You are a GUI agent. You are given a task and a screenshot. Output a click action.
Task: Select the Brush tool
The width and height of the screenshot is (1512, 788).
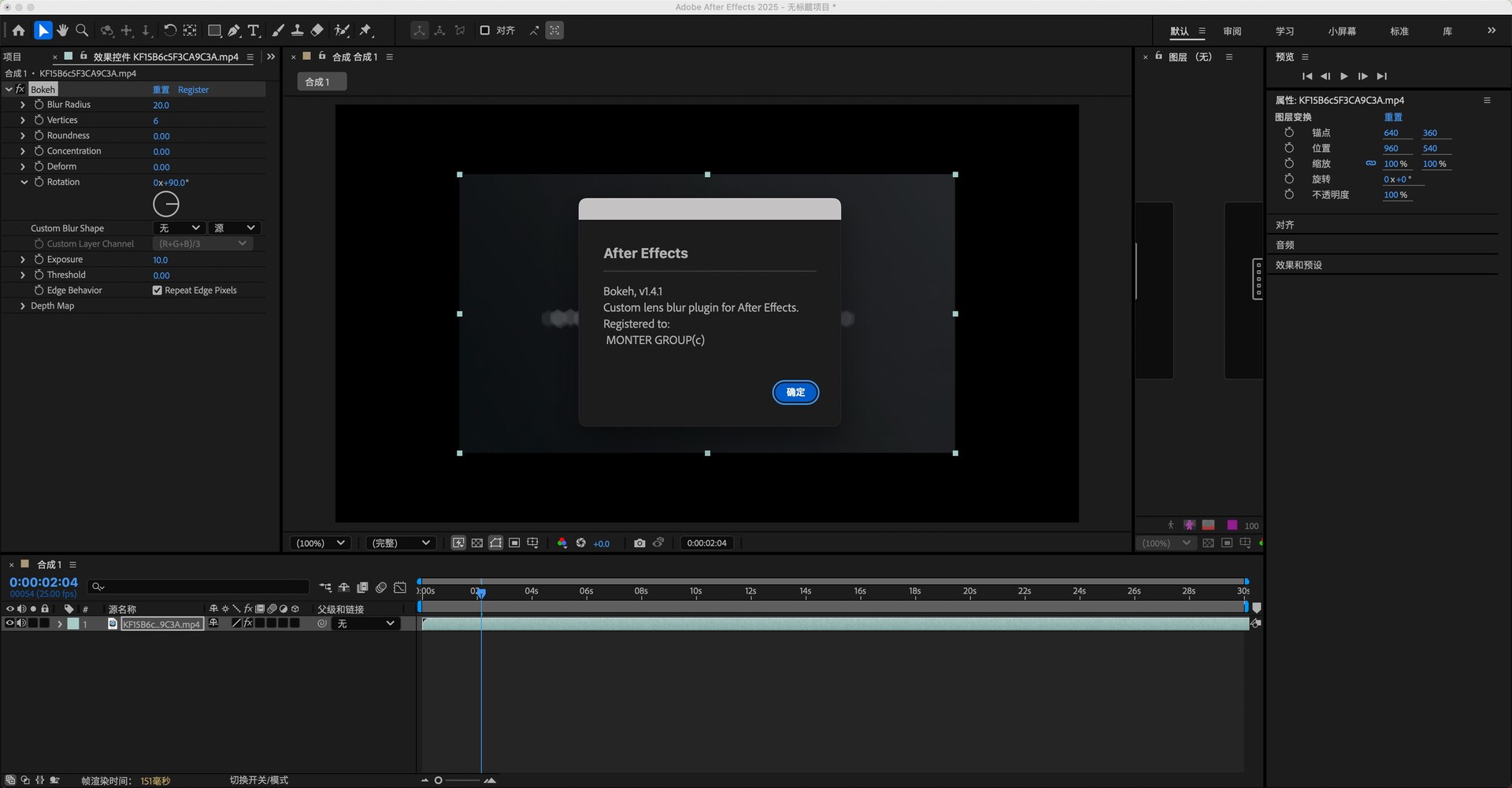click(278, 31)
